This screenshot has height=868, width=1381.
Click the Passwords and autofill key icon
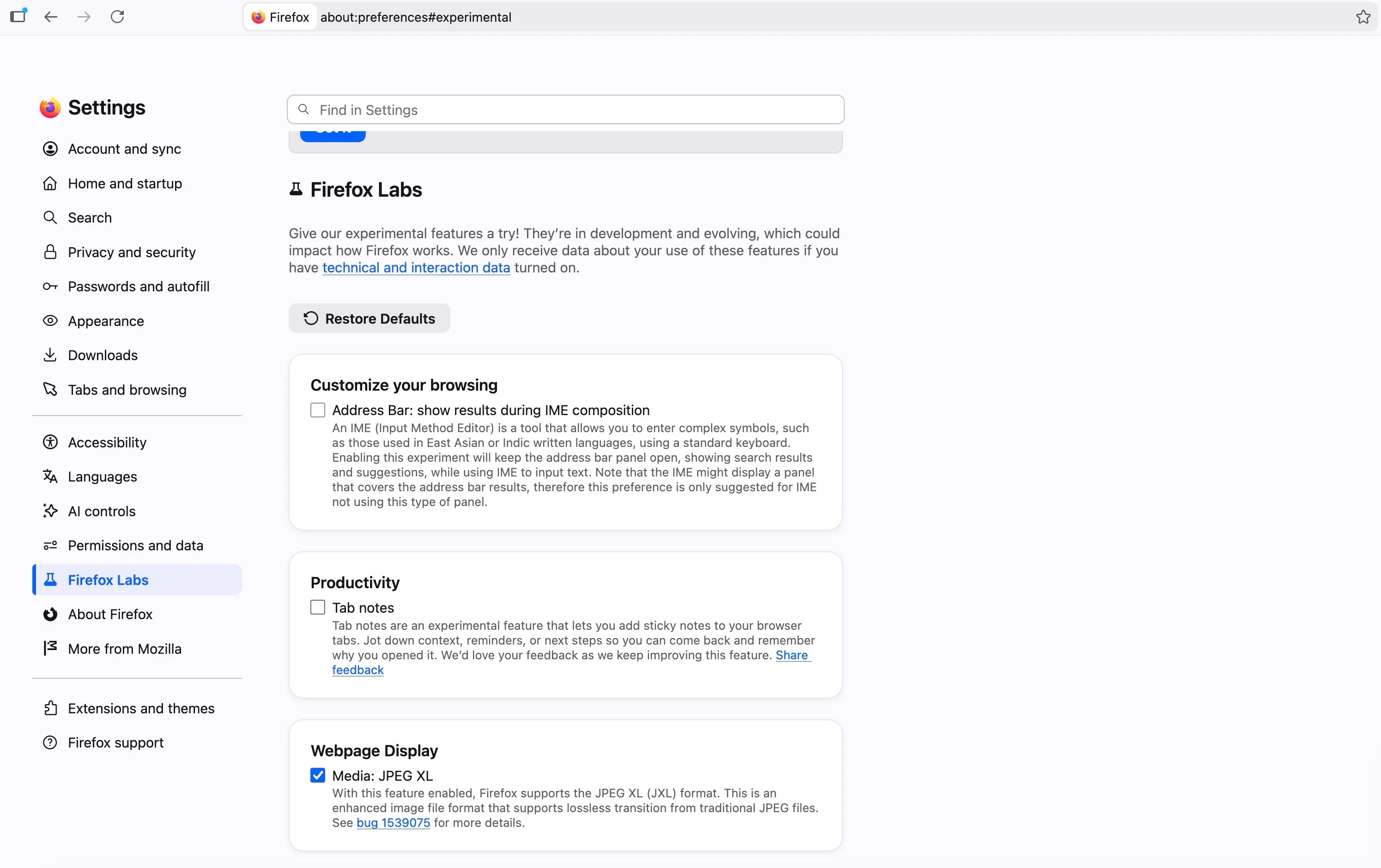(50, 287)
